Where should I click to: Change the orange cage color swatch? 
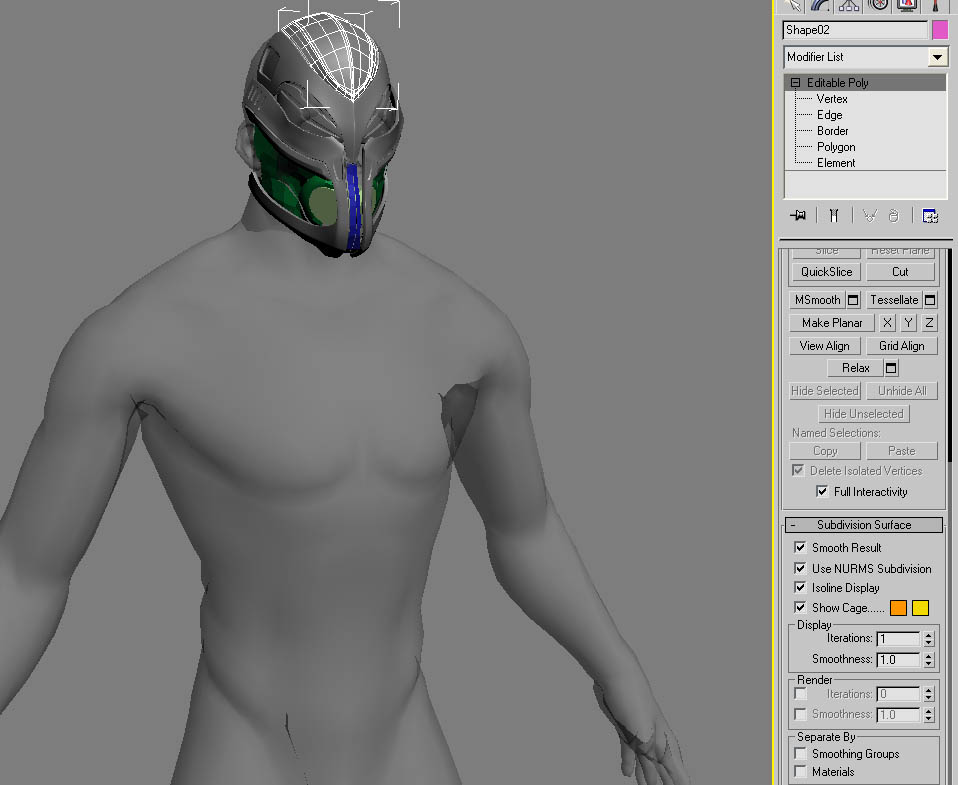pyautogui.click(x=898, y=608)
